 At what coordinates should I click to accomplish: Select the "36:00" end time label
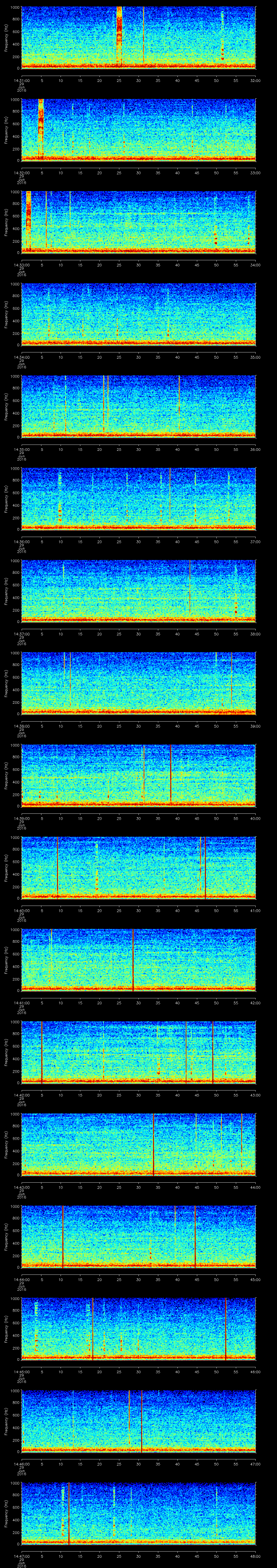click(x=255, y=450)
